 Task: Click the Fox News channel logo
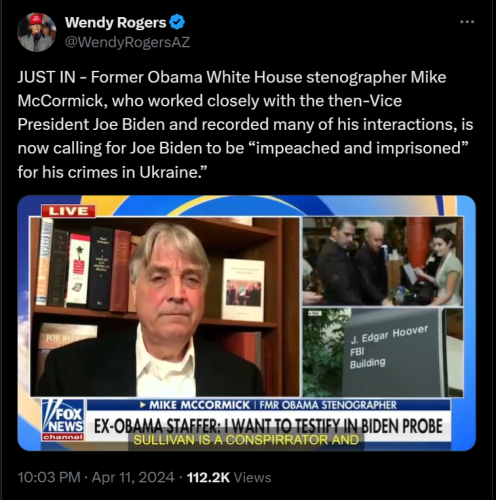63,420
